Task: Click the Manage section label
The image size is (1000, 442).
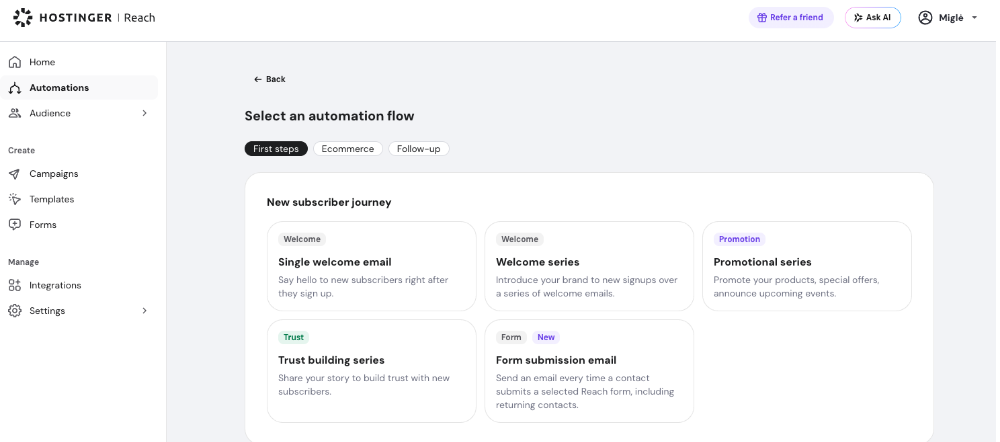Action: click(24, 262)
